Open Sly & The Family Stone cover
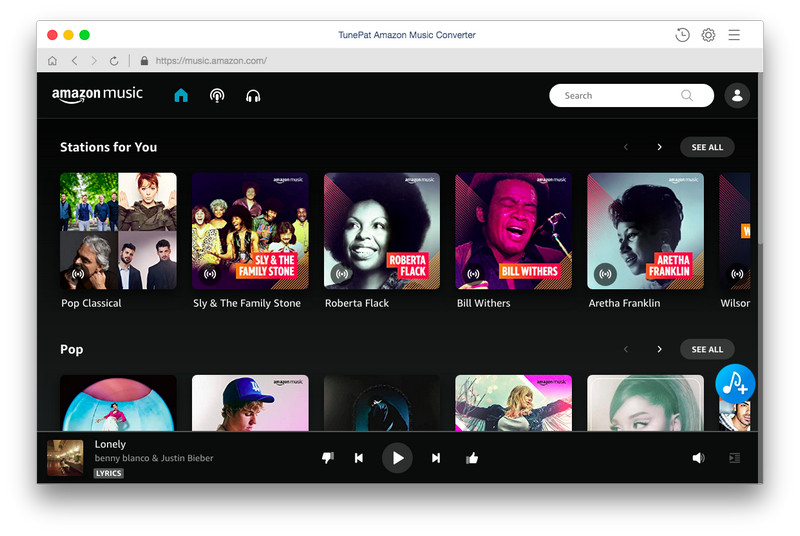800x536 pixels. (x=250, y=231)
